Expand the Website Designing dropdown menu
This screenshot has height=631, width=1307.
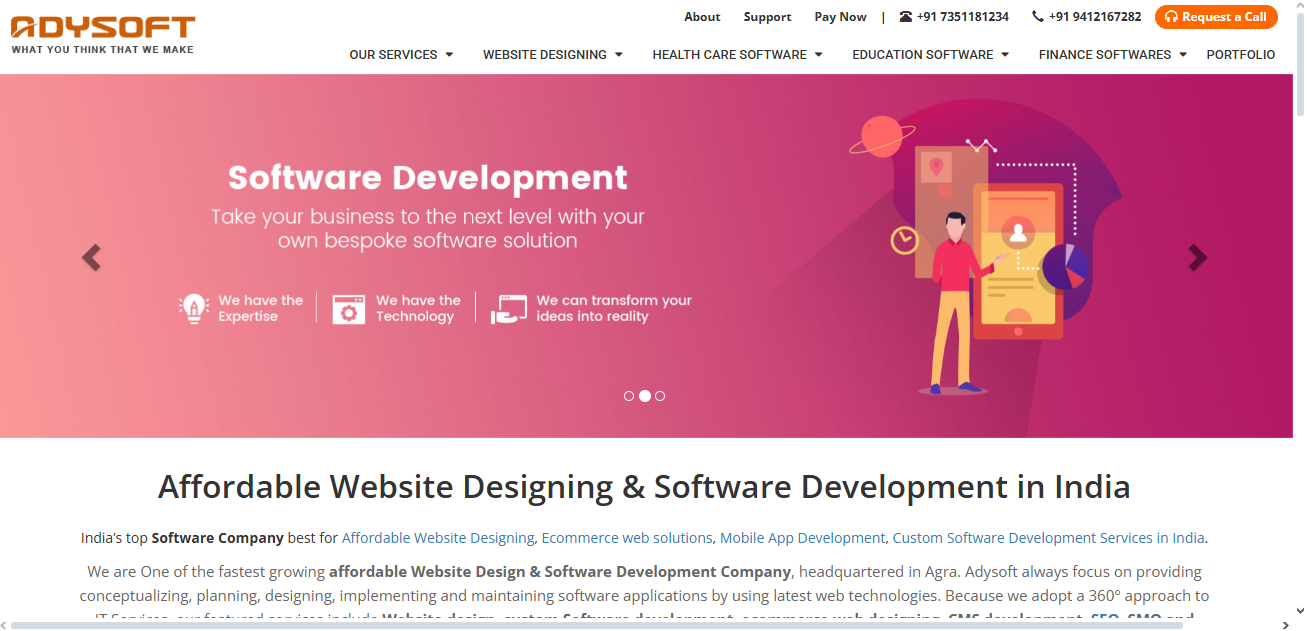pos(552,55)
